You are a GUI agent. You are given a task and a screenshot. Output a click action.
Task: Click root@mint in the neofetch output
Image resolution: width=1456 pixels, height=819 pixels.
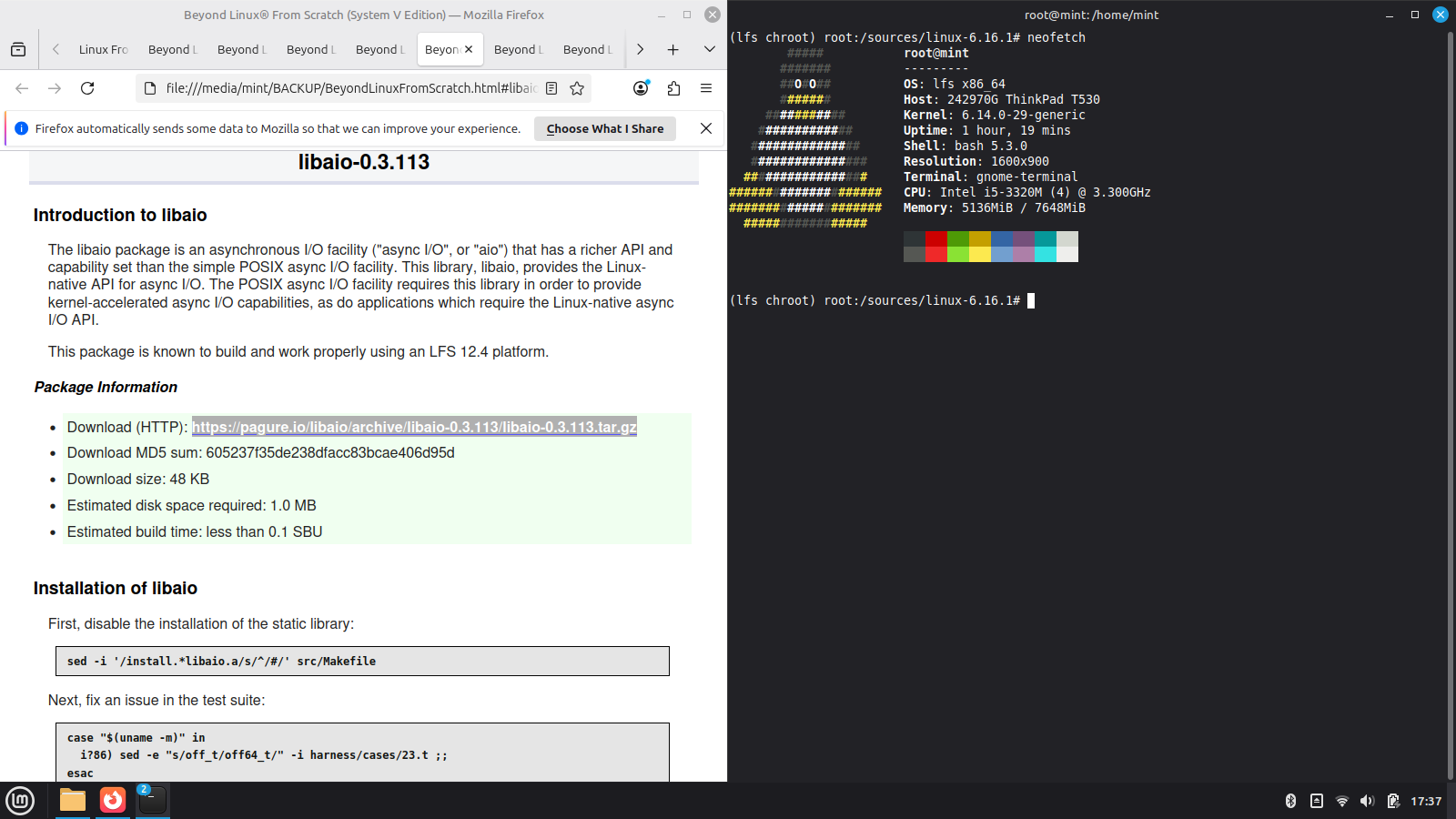click(936, 53)
